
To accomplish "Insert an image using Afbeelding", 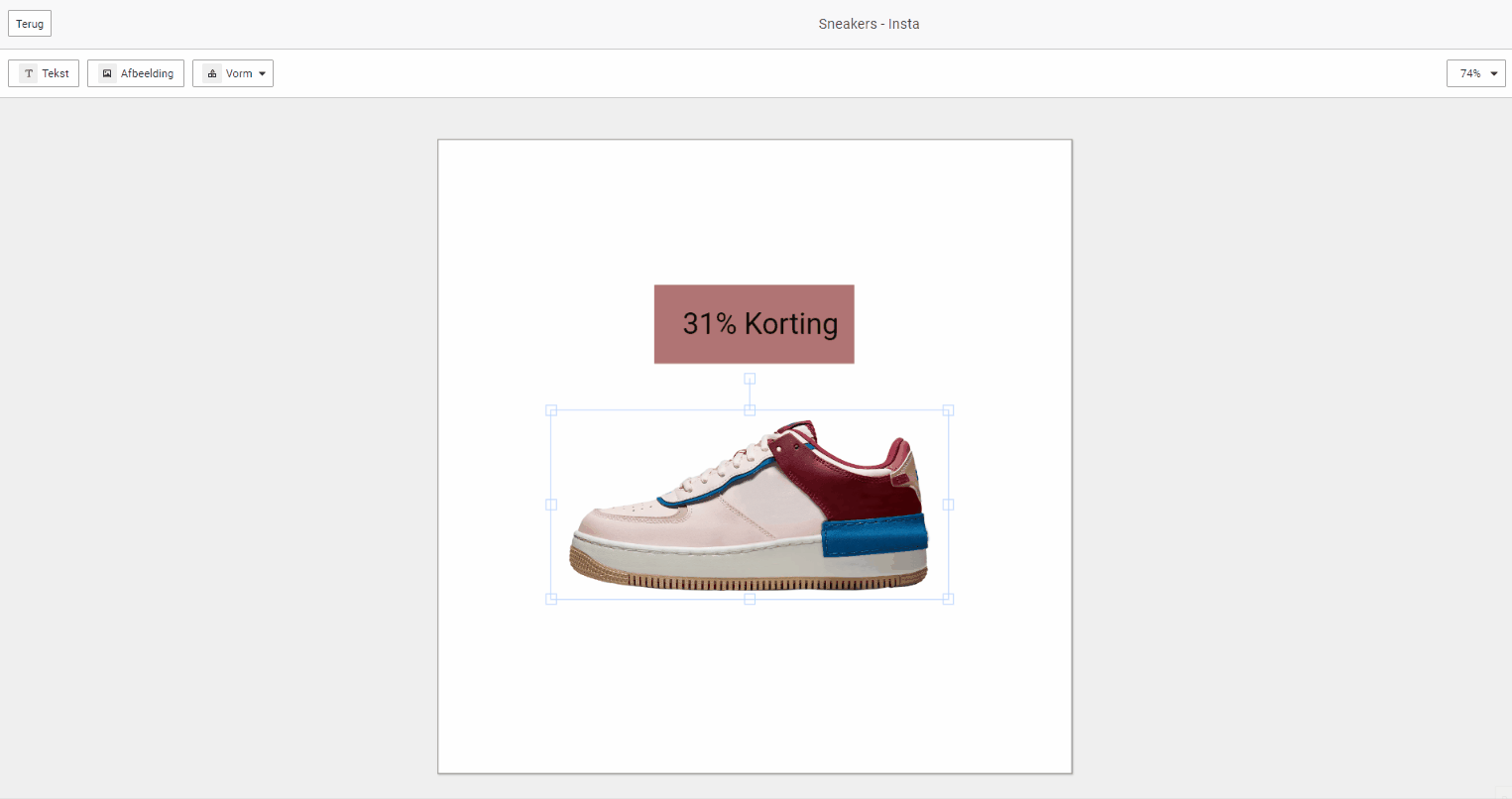I will point(136,73).
